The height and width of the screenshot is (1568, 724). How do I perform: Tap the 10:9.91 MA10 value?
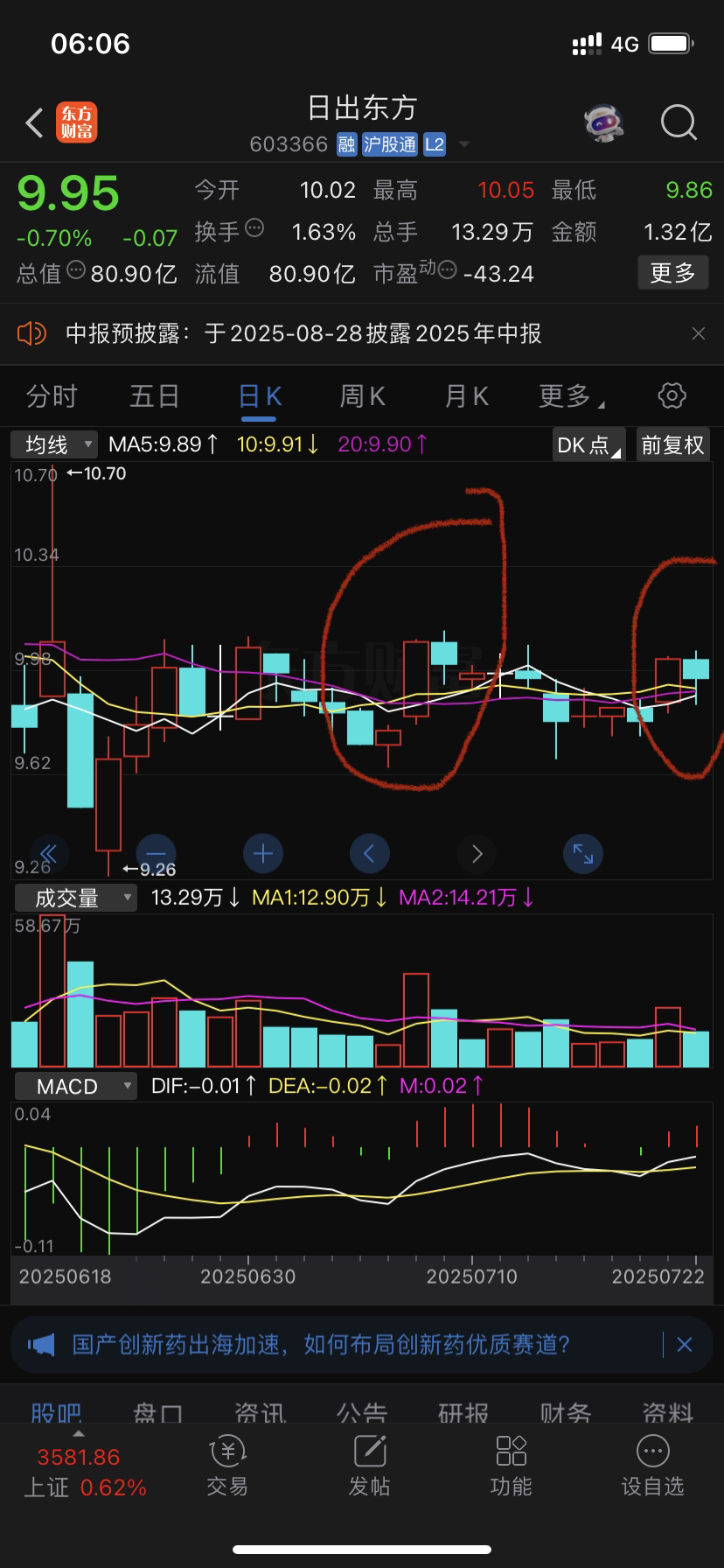278,444
